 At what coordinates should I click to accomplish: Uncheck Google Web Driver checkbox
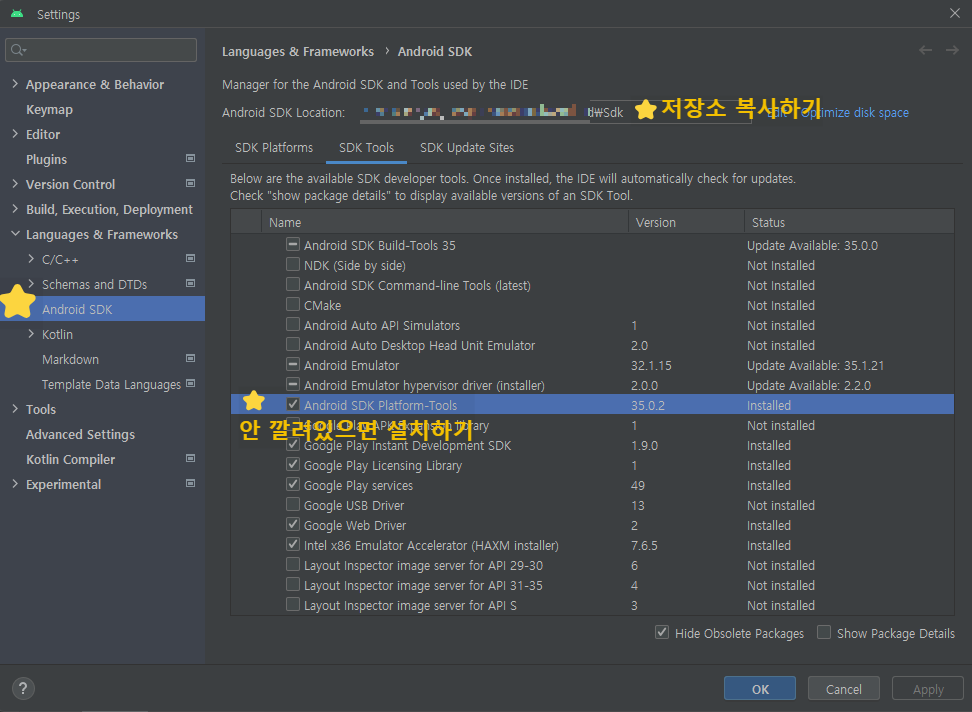pyautogui.click(x=293, y=524)
